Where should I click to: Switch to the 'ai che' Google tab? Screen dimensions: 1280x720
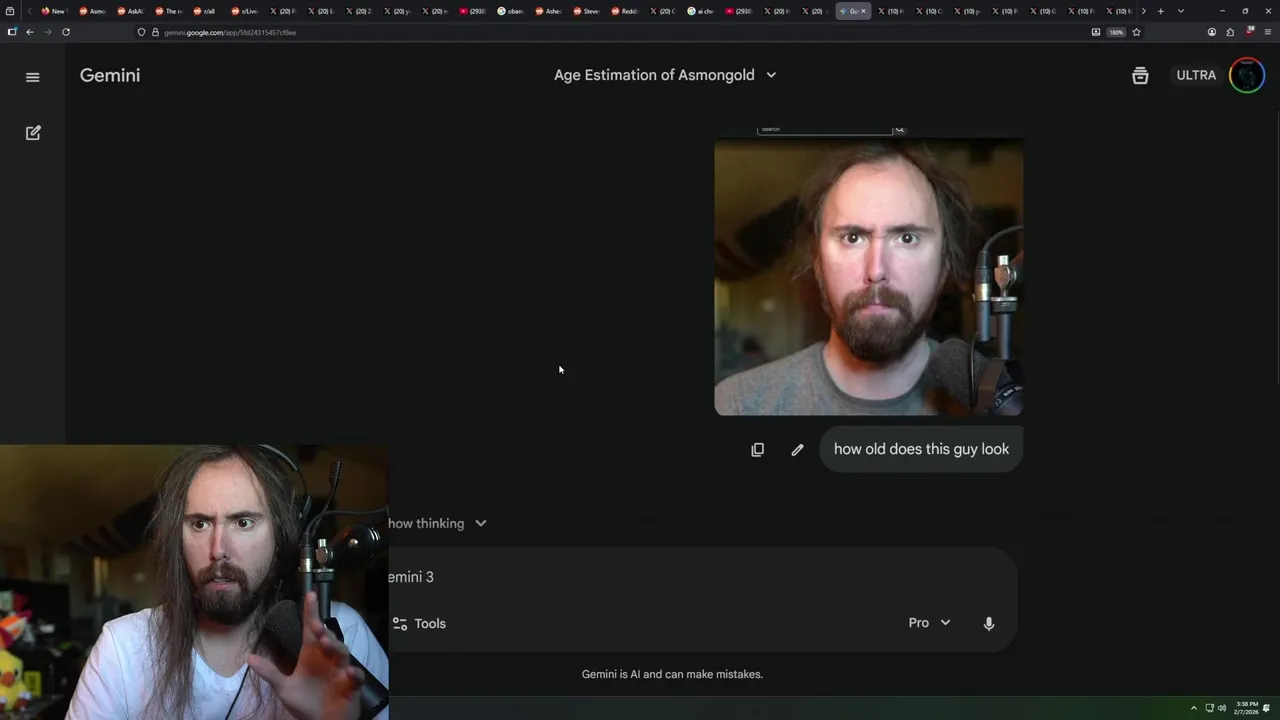click(700, 11)
